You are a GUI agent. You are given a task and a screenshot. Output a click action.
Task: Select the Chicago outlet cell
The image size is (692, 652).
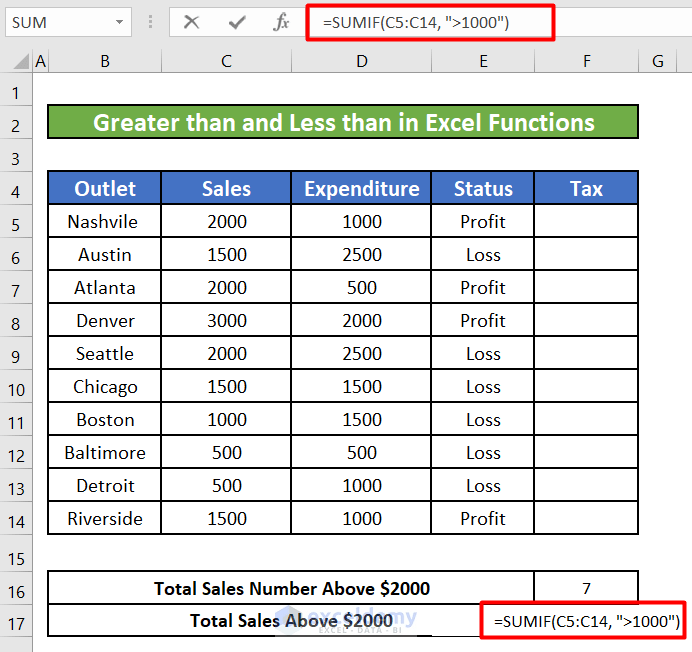tap(105, 386)
